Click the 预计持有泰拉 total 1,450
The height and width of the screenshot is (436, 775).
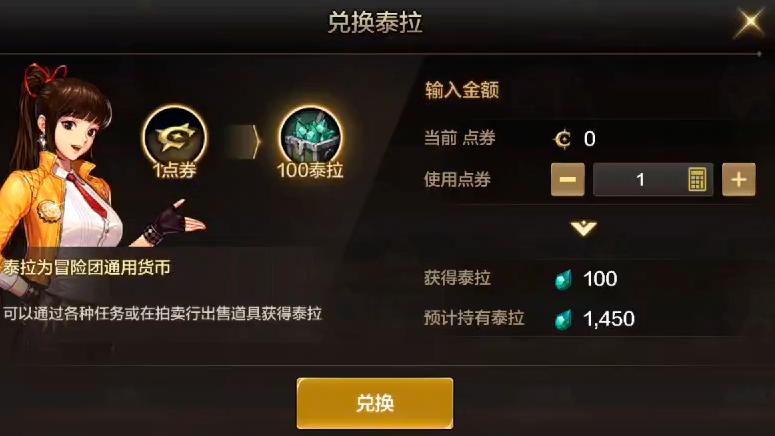tap(609, 319)
